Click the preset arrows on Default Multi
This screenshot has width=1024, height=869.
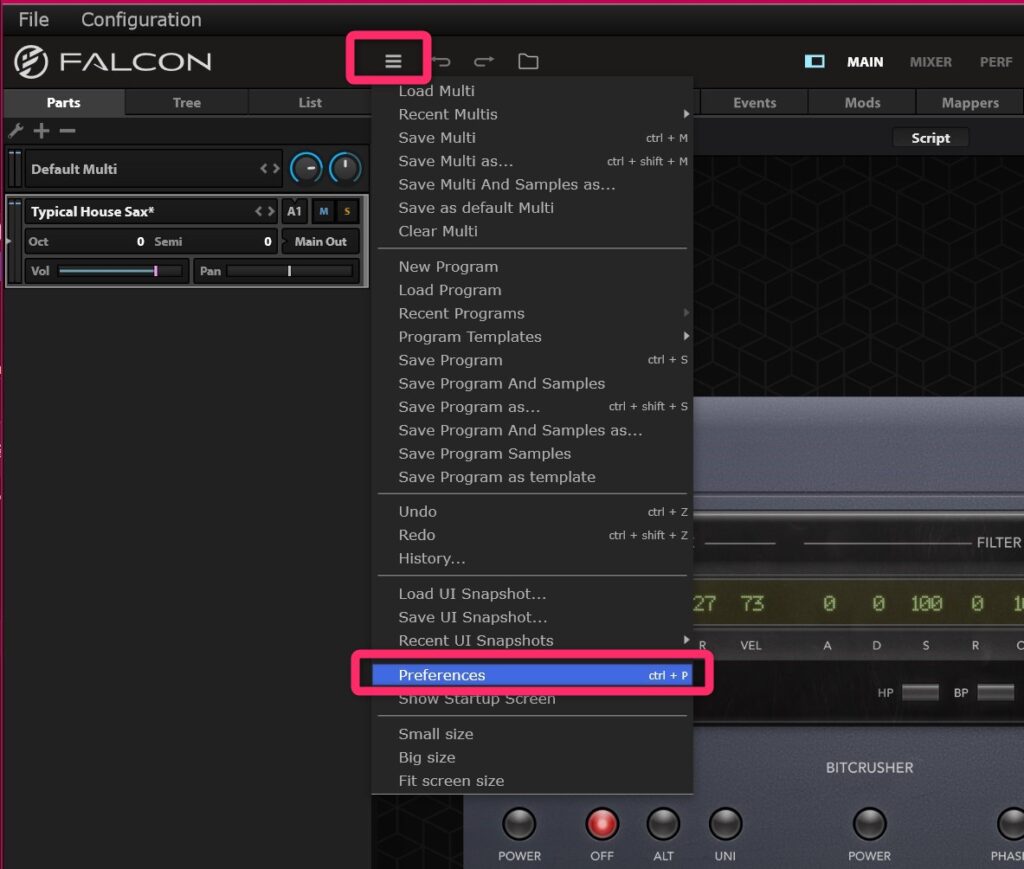270,169
